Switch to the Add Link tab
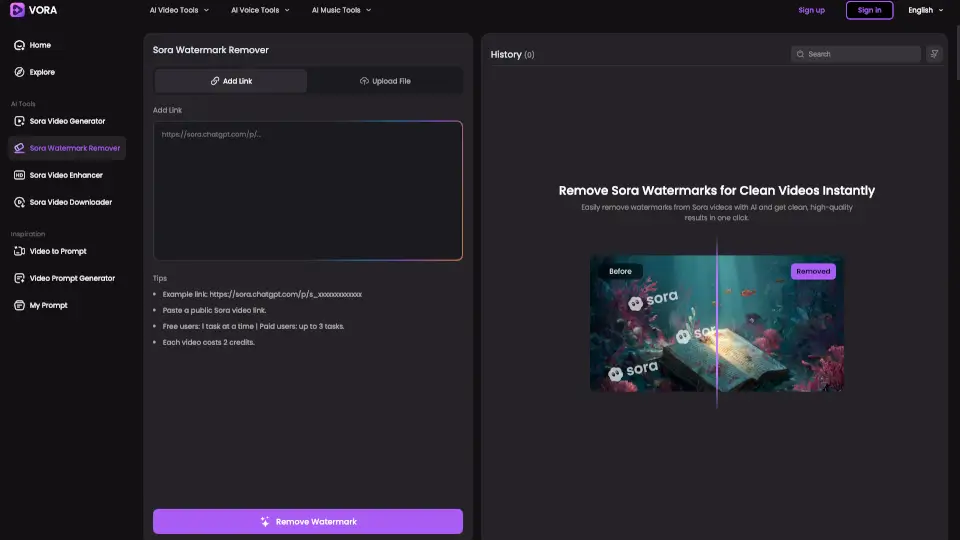 (231, 81)
